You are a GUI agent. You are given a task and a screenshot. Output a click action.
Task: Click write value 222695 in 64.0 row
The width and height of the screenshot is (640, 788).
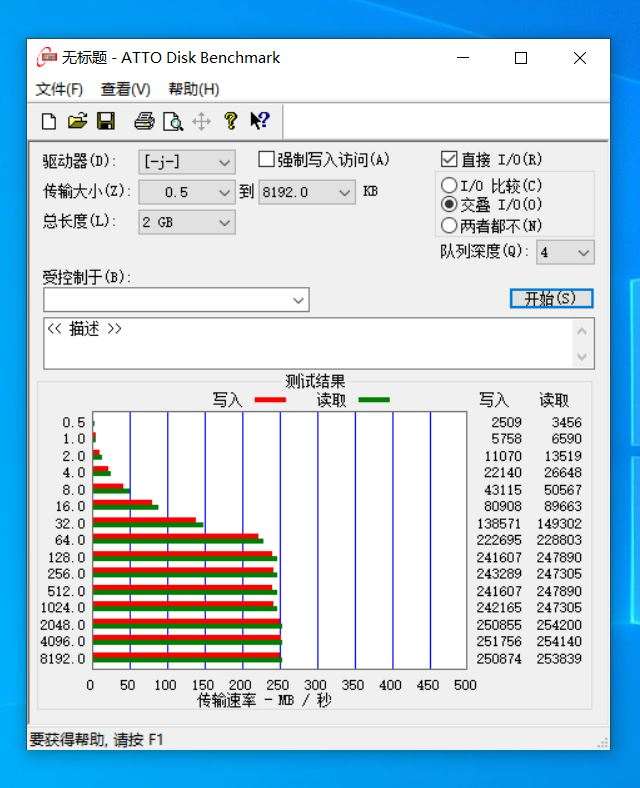pos(499,540)
